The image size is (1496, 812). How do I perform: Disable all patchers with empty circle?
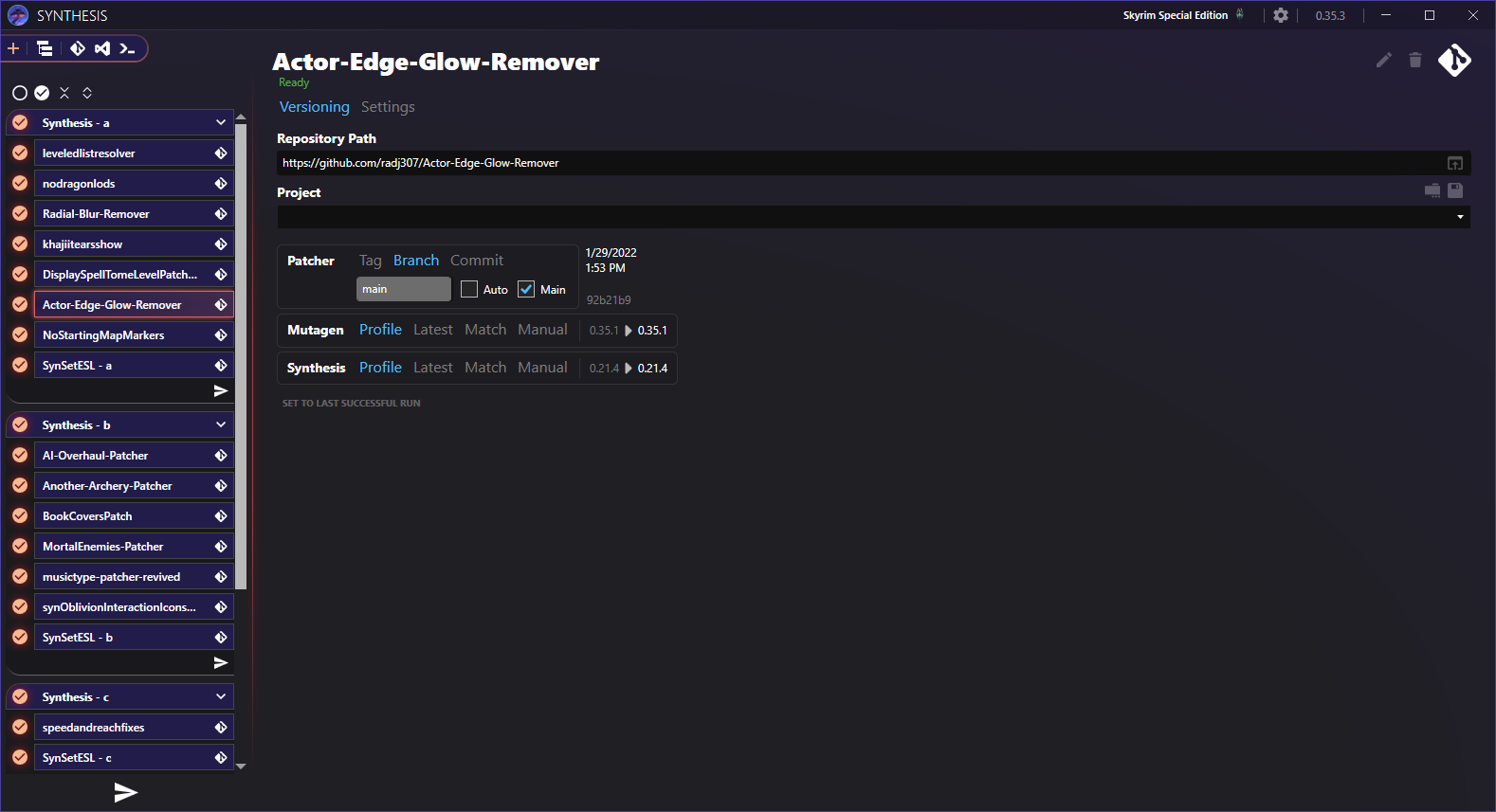(19, 93)
